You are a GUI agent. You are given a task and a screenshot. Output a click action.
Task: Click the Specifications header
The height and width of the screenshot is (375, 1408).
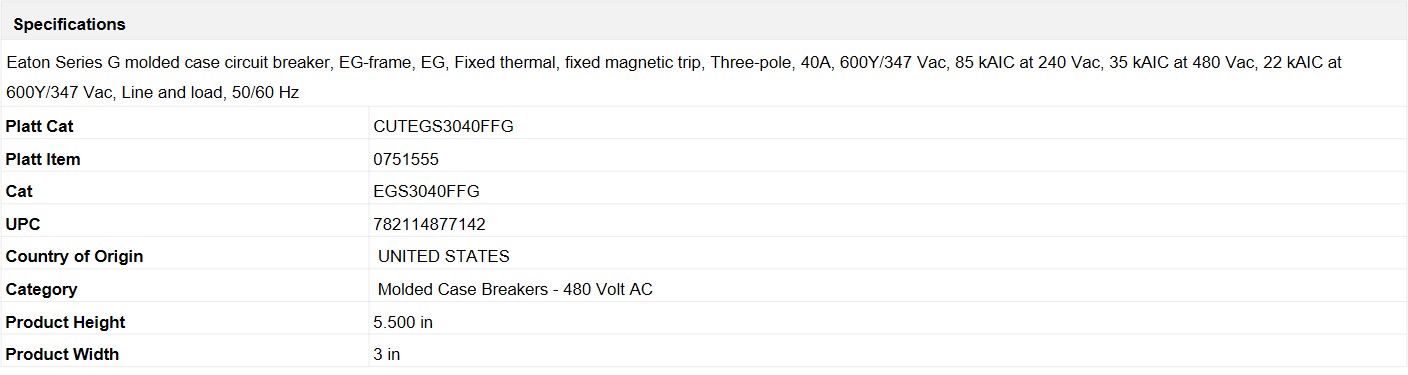69,24
